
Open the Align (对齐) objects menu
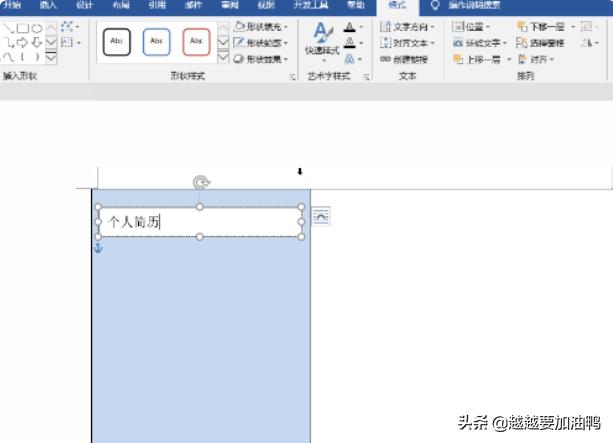click(538, 59)
